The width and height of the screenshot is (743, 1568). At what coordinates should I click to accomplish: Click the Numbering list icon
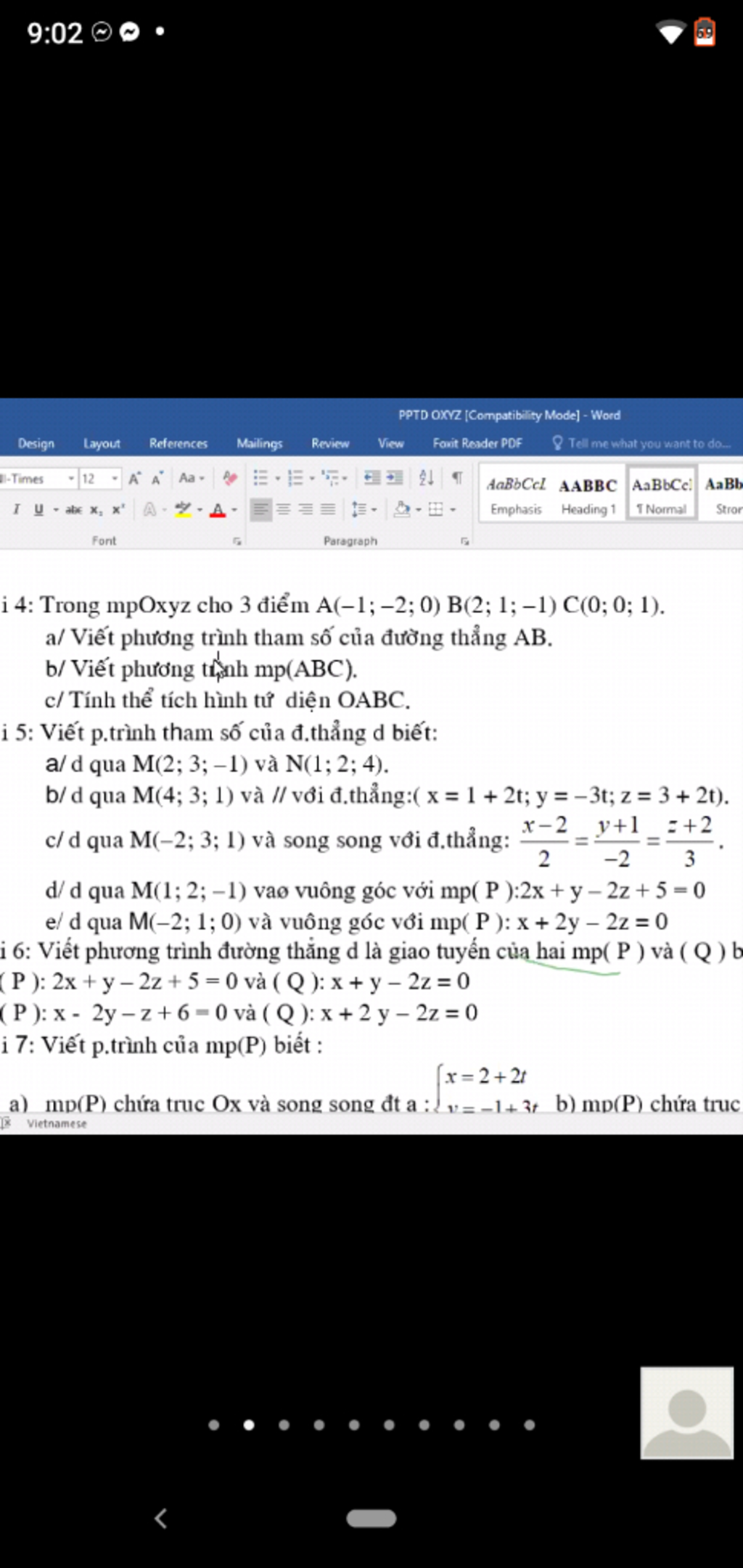click(x=295, y=478)
